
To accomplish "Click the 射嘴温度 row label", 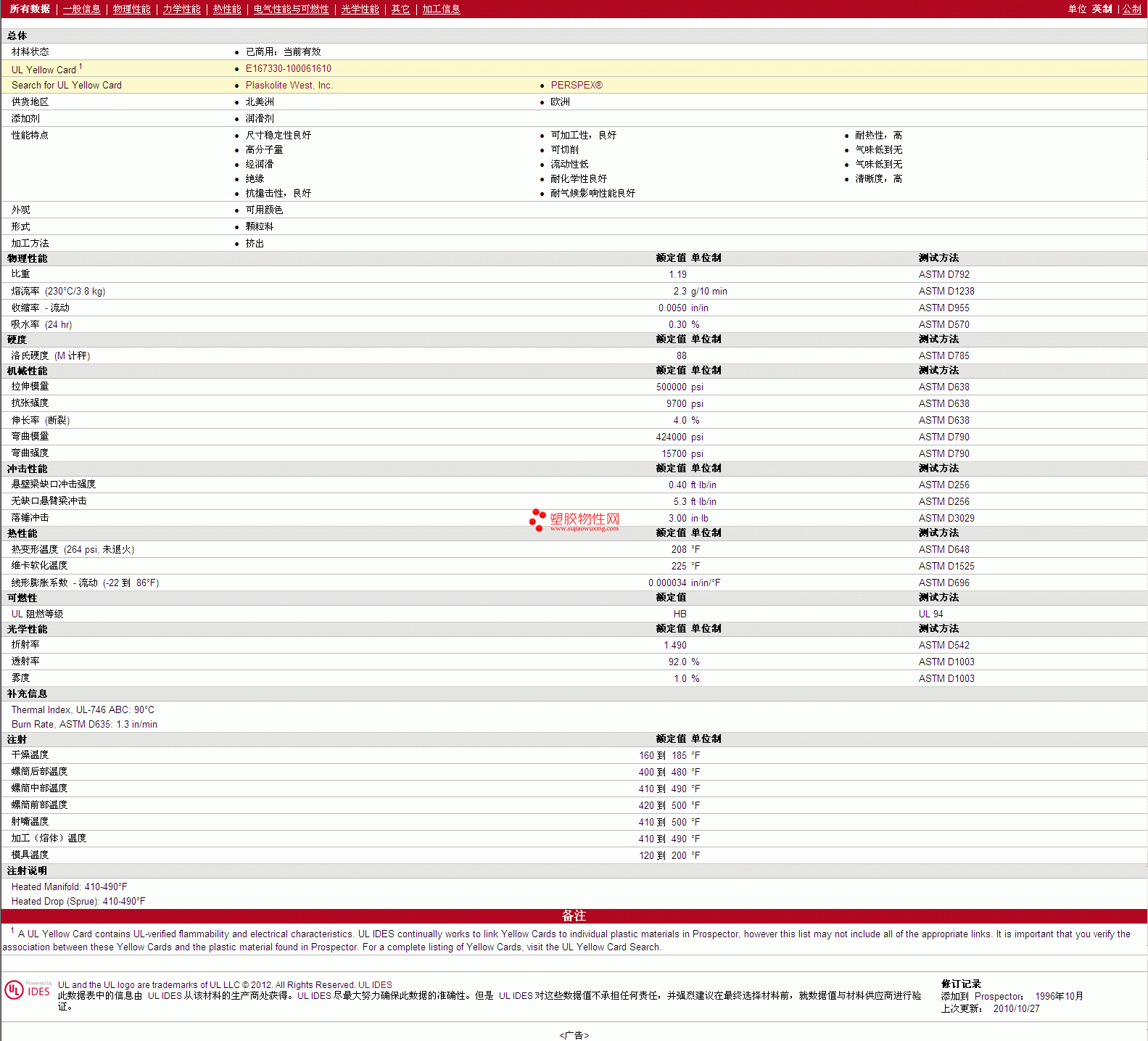I will tap(30, 821).
